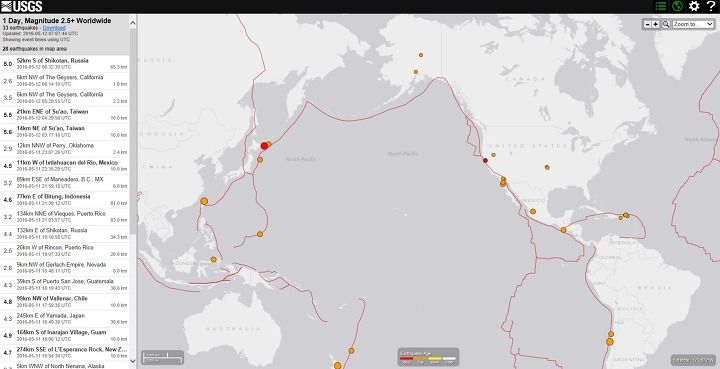
Task: Select the northernmost Alaska earthquake marker
Action: click(421, 55)
